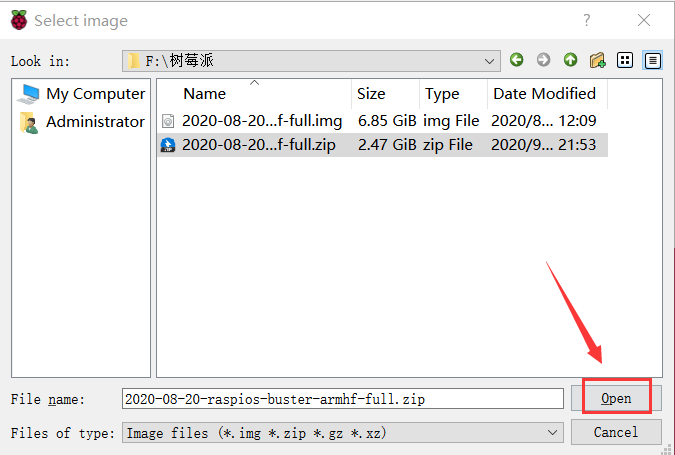Click the 2.47 GiB size cell
Viewport: 675px width, 455px height.
[x=387, y=145]
